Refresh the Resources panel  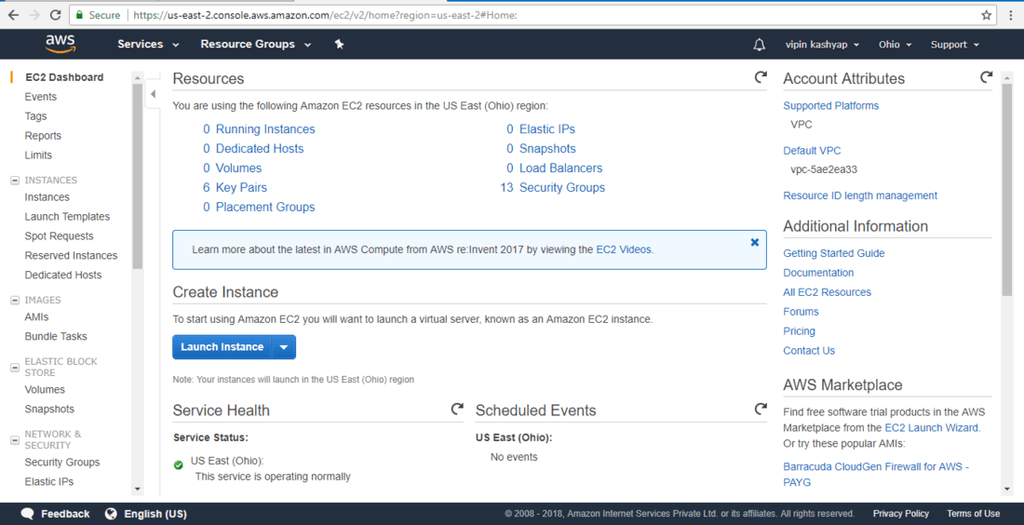(x=761, y=77)
